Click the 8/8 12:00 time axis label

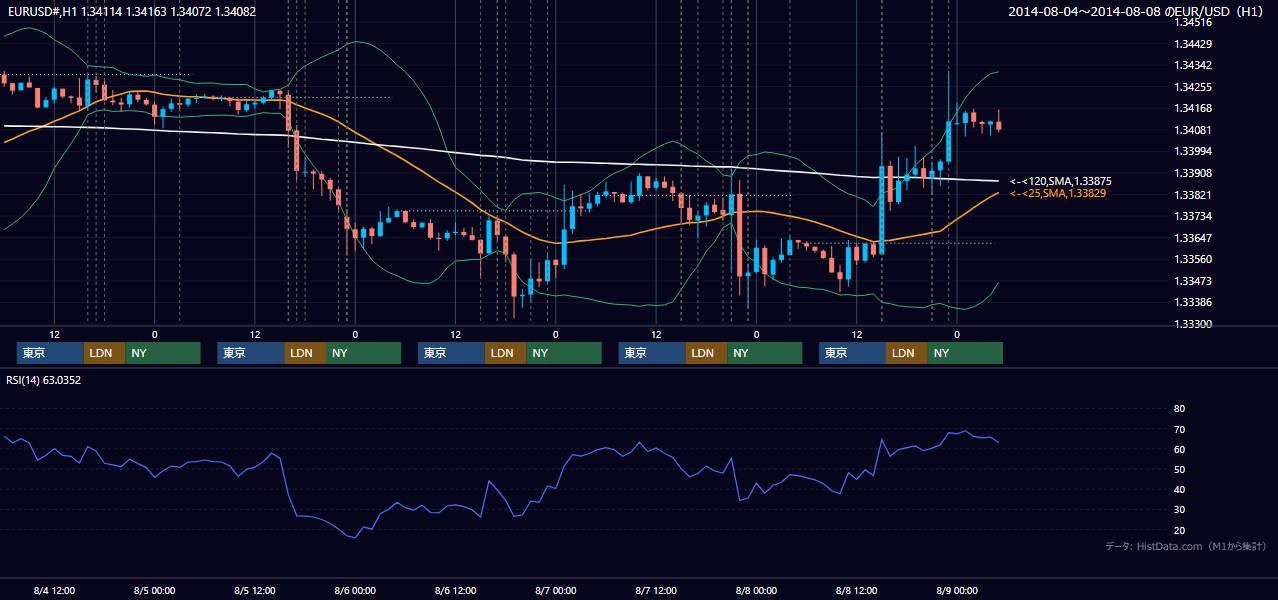click(856, 590)
